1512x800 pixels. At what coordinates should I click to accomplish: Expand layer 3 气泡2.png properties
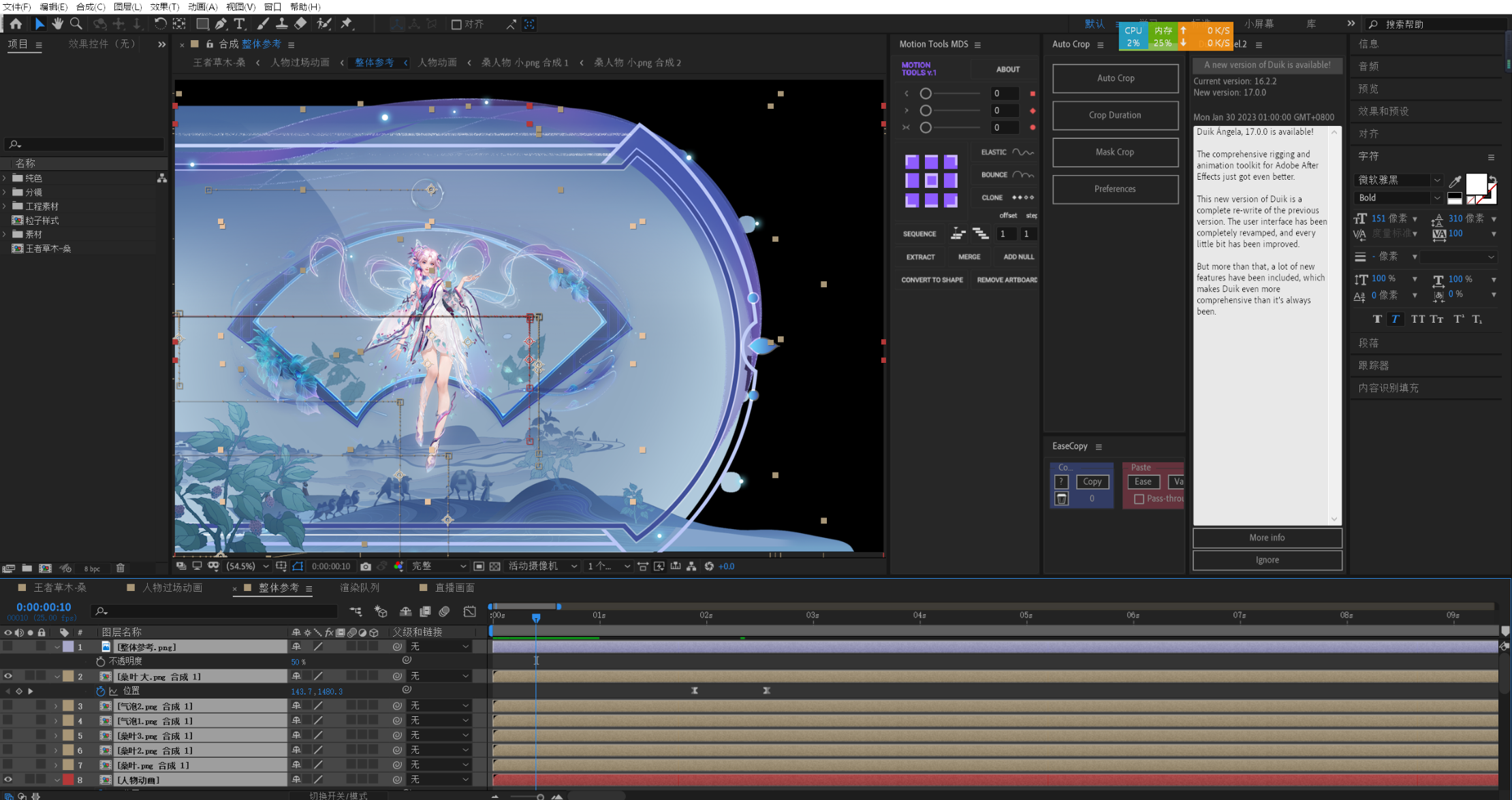tap(56, 706)
